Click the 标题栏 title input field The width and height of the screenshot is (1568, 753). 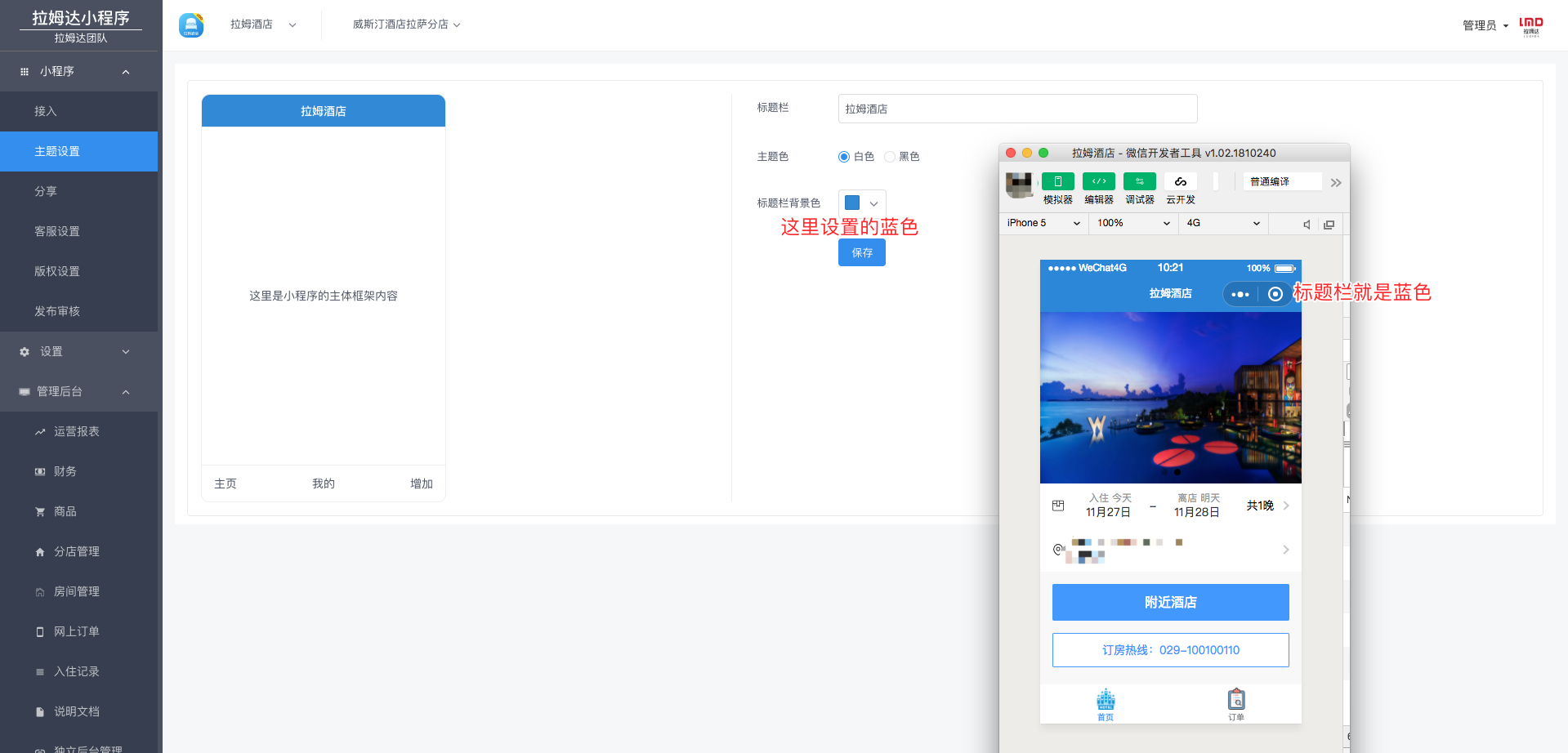click(x=1017, y=109)
